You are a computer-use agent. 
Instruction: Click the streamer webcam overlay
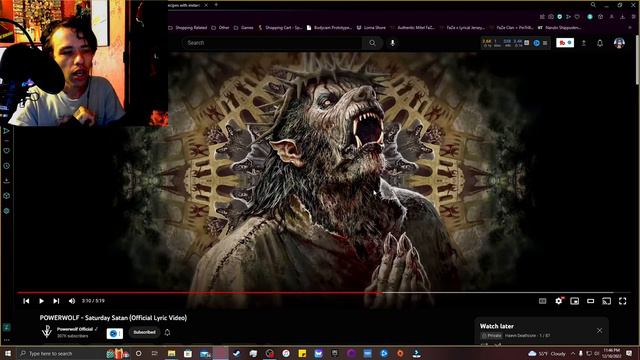84,63
